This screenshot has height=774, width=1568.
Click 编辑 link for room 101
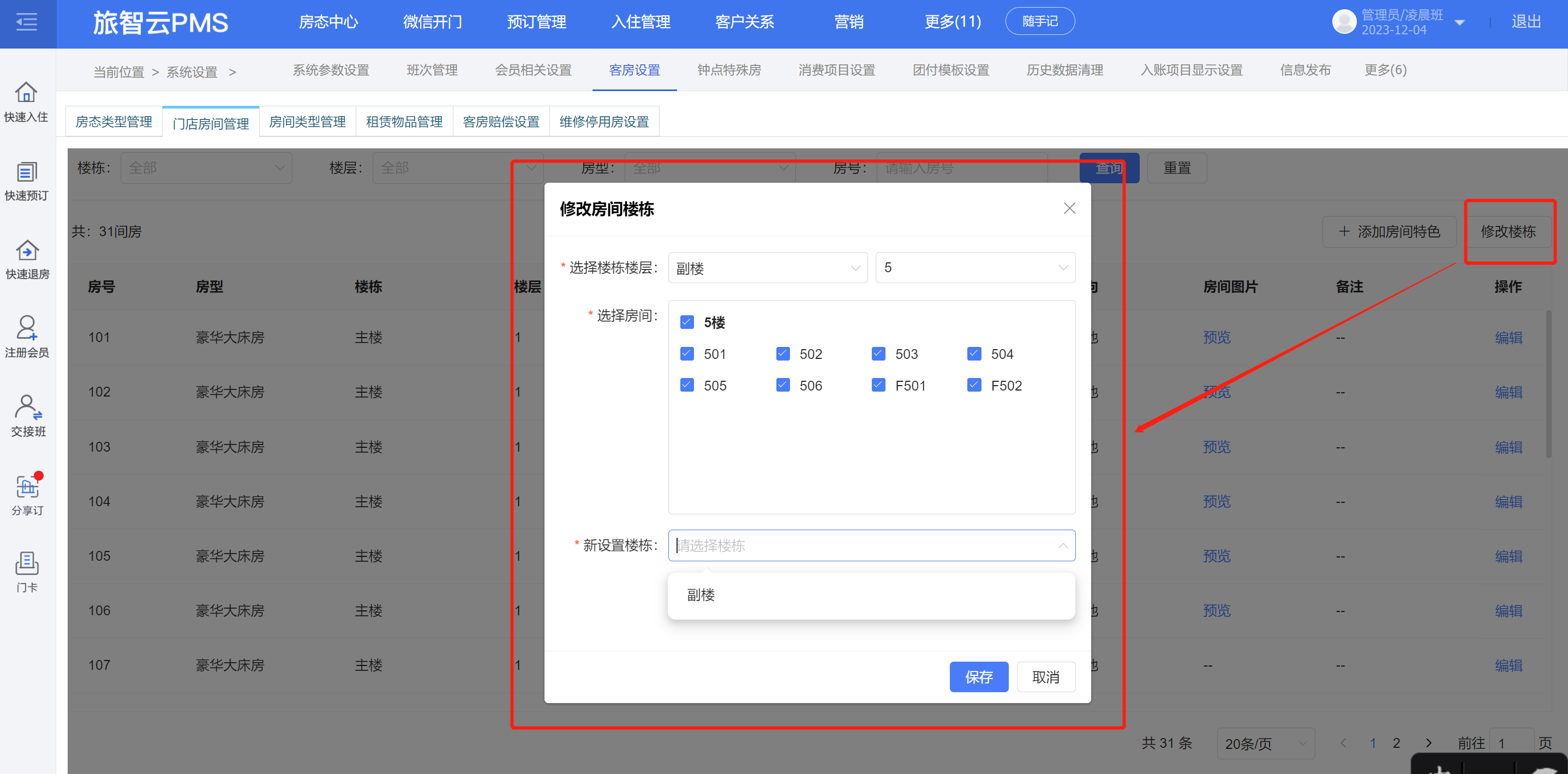tap(1509, 338)
